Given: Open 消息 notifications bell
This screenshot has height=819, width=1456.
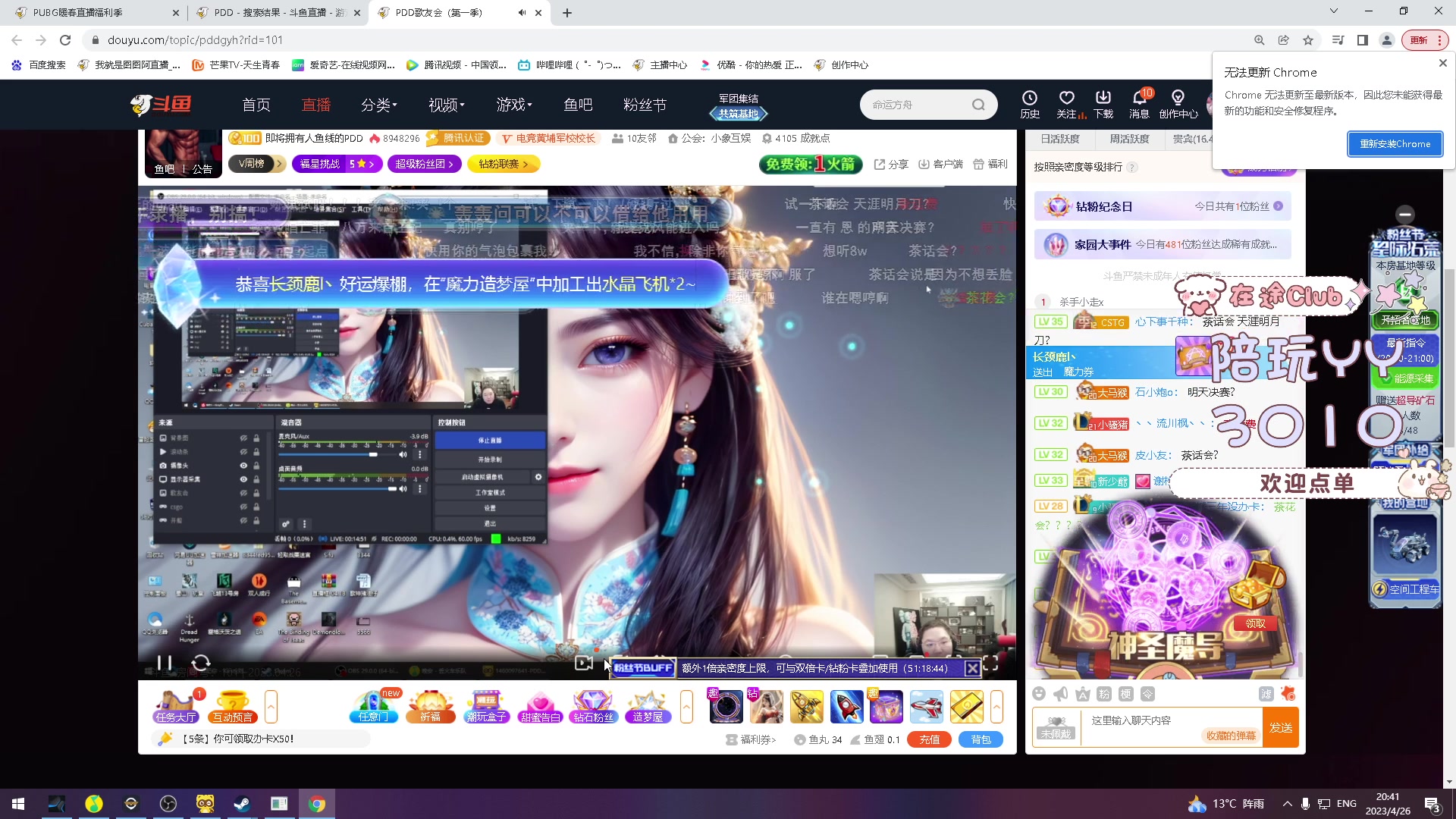Looking at the screenshot, I should (1139, 105).
